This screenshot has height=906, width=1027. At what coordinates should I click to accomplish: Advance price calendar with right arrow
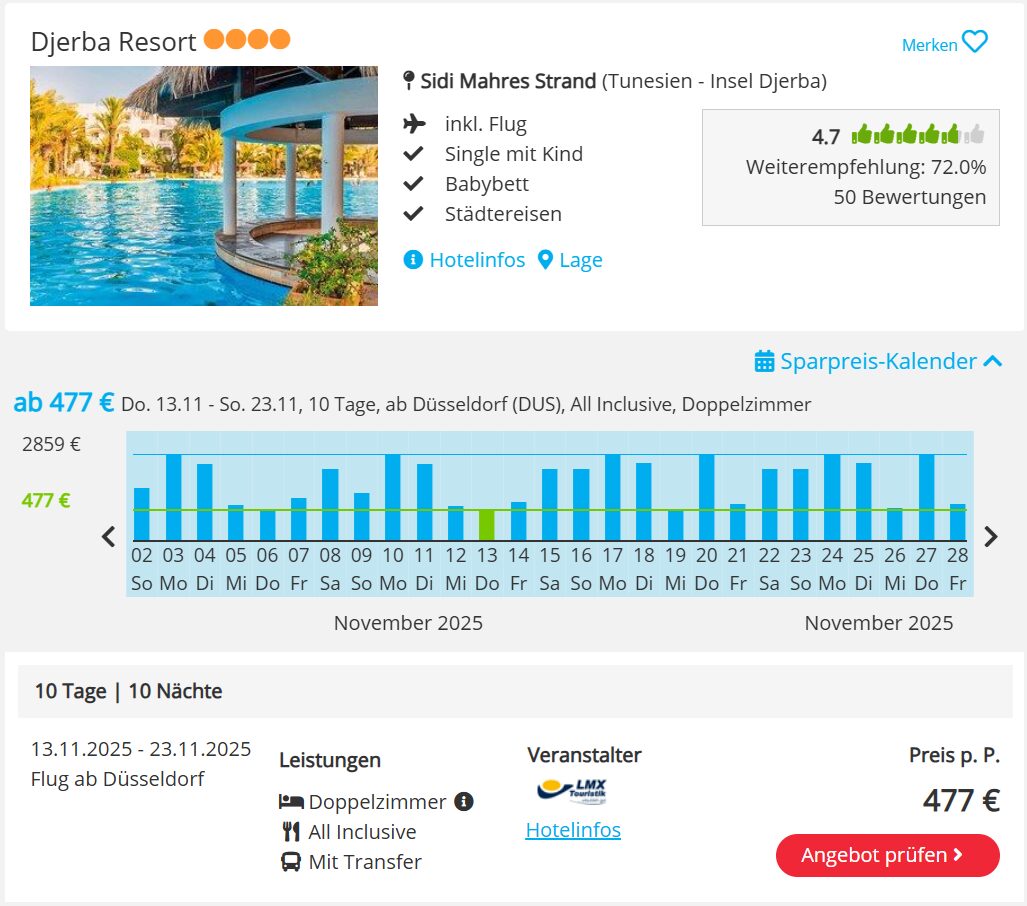[x=991, y=537]
